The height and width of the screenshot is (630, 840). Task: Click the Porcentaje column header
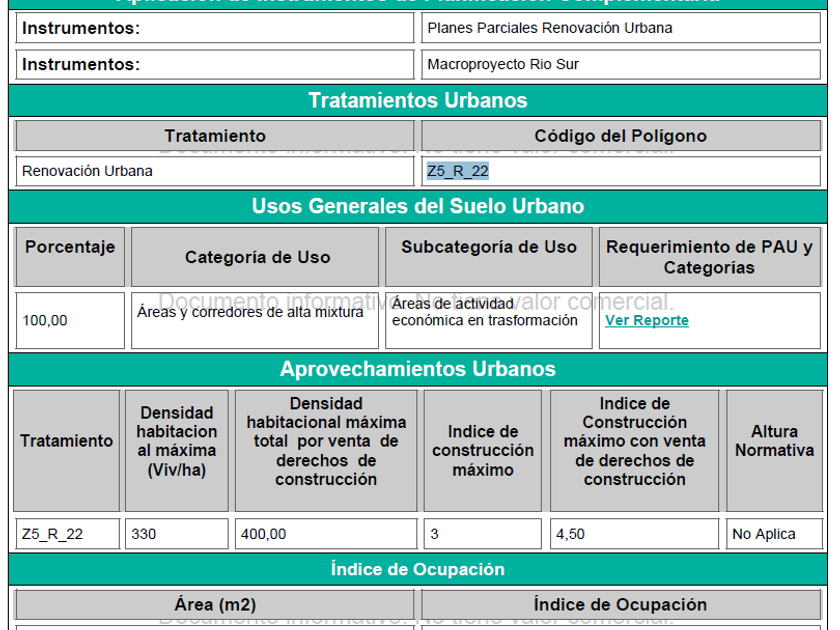pyautogui.click(x=70, y=257)
